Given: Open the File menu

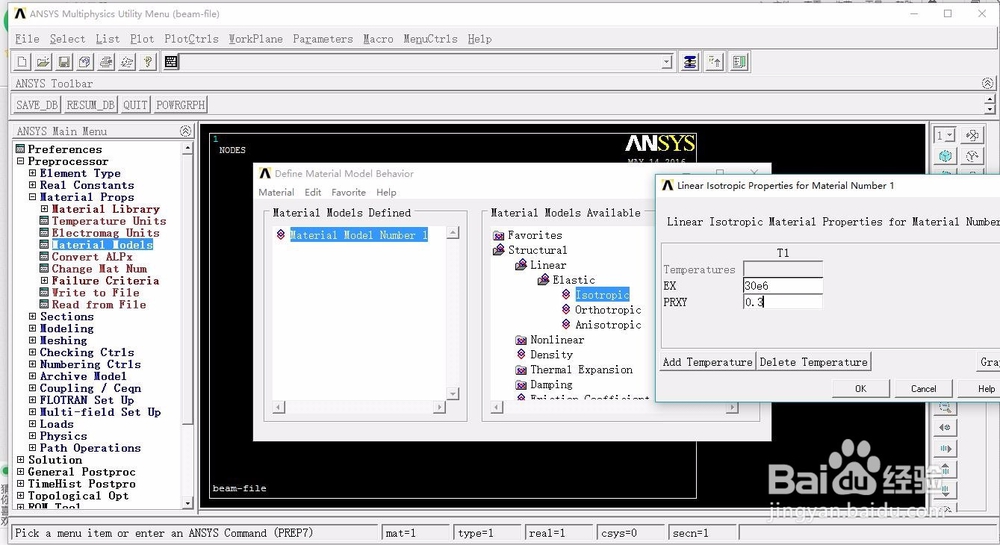Looking at the screenshot, I should coord(27,39).
